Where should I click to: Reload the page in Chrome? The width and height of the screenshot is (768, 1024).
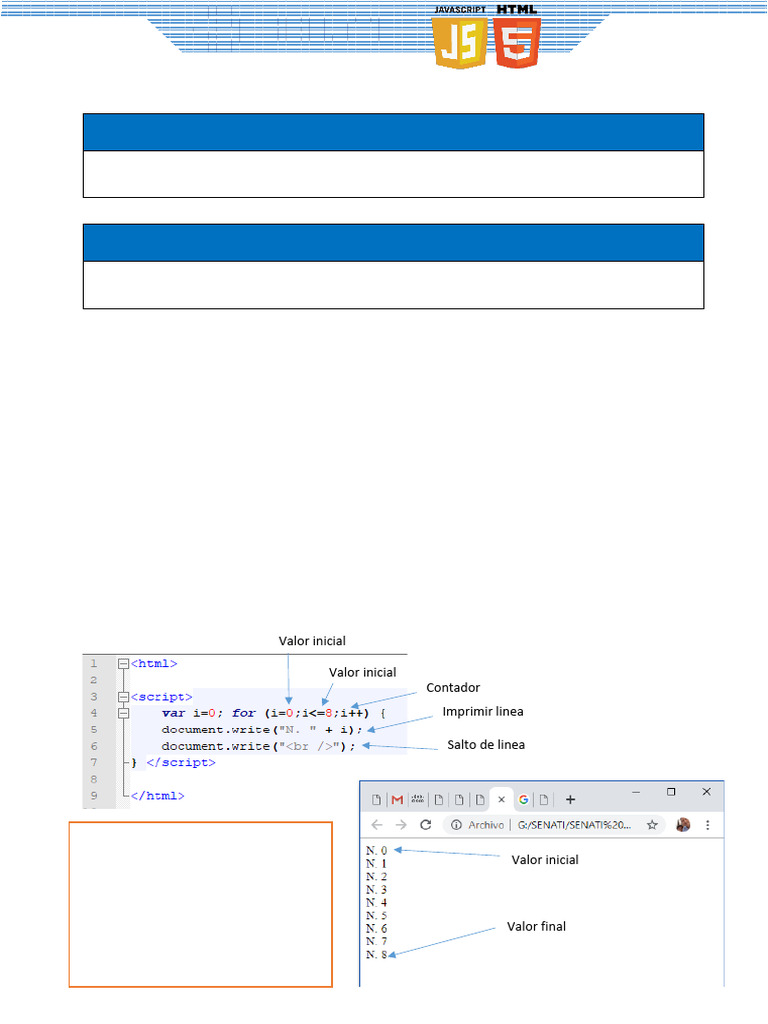pos(426,825)
